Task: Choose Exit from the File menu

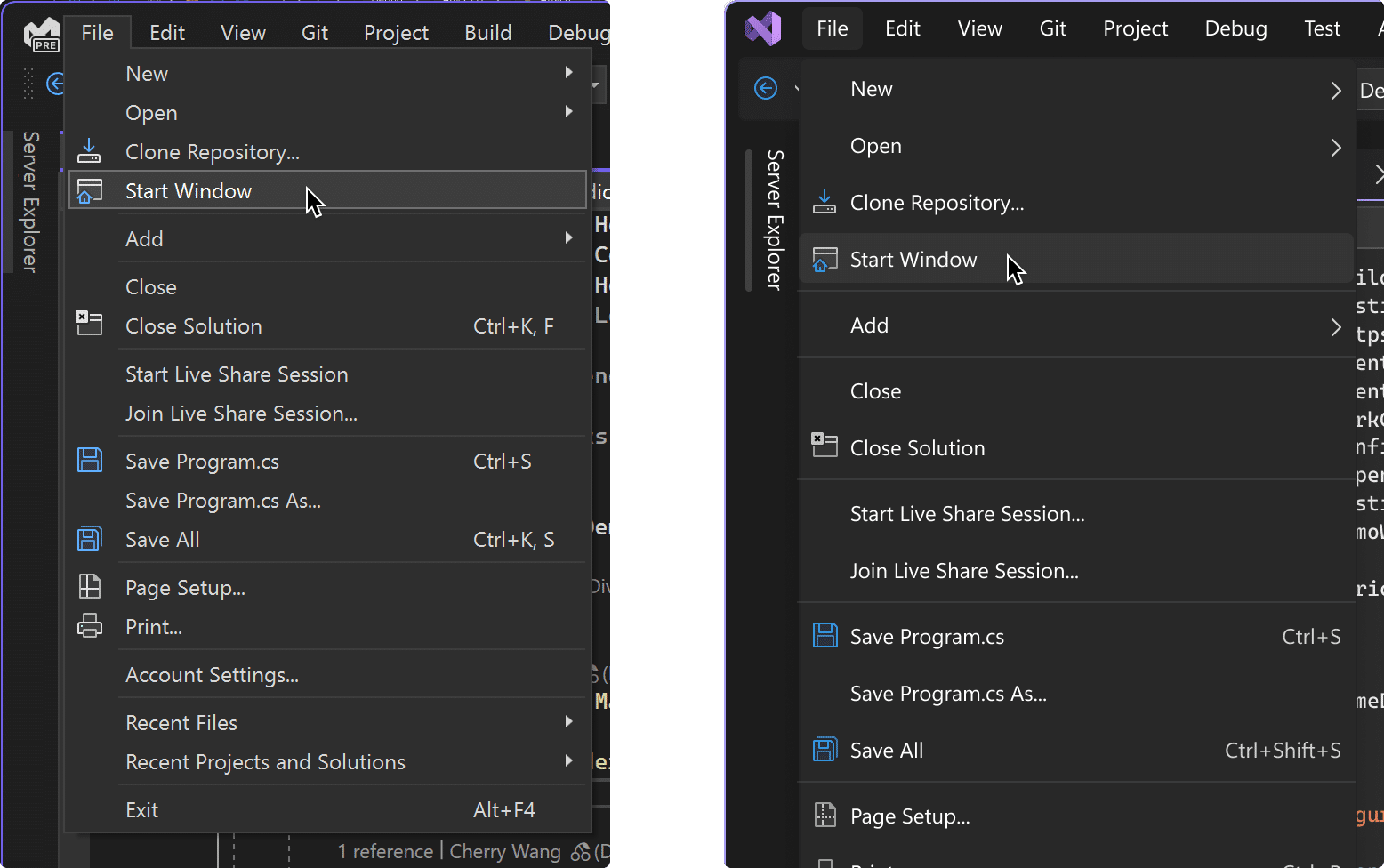Action: point(142,810)
